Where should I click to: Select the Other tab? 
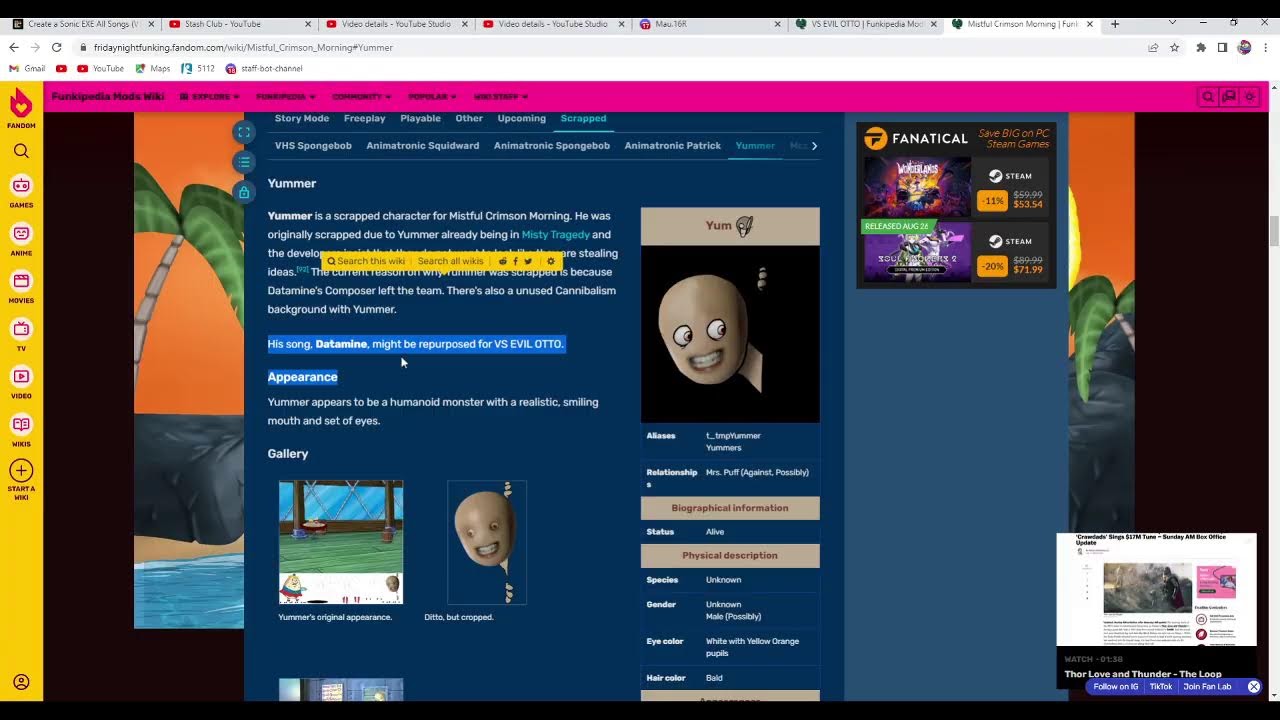[x=469, y=118]
